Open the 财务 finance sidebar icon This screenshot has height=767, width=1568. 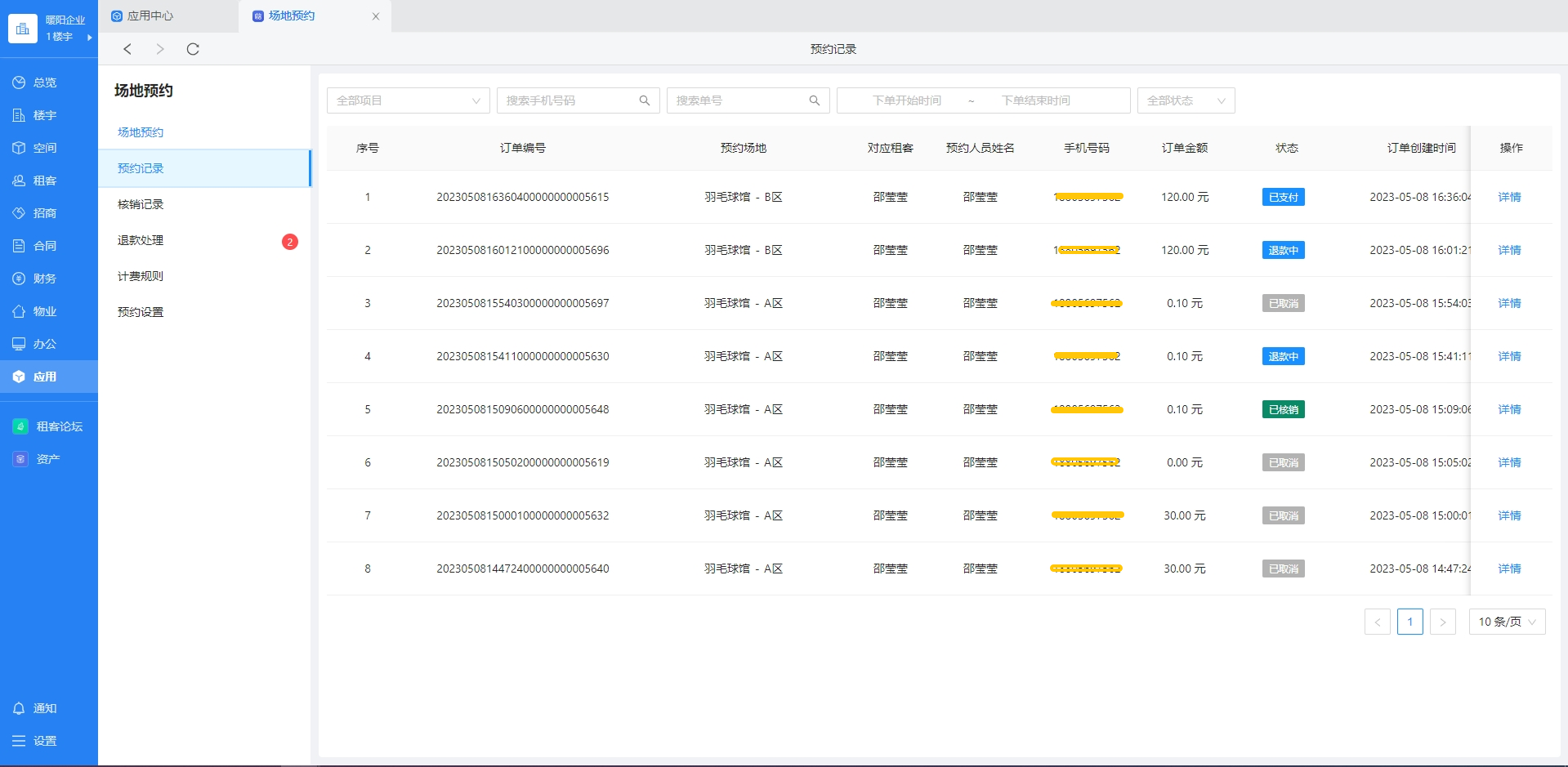(x=19, y=279)
